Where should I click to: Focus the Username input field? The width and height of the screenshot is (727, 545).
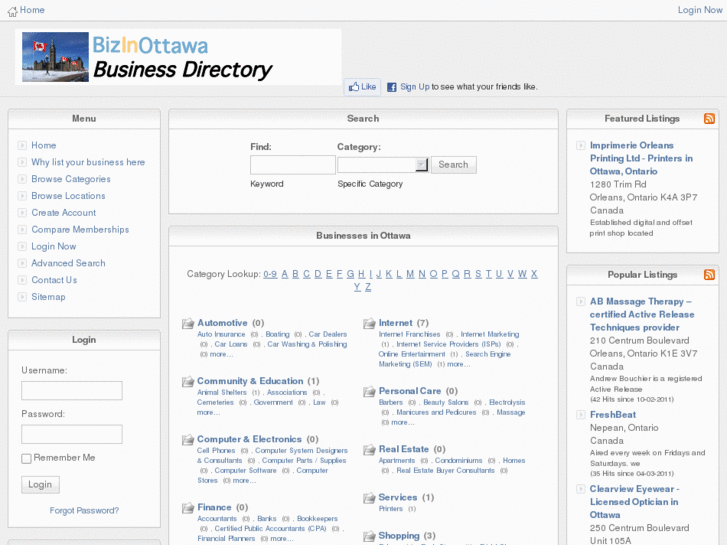pos(72,391)
